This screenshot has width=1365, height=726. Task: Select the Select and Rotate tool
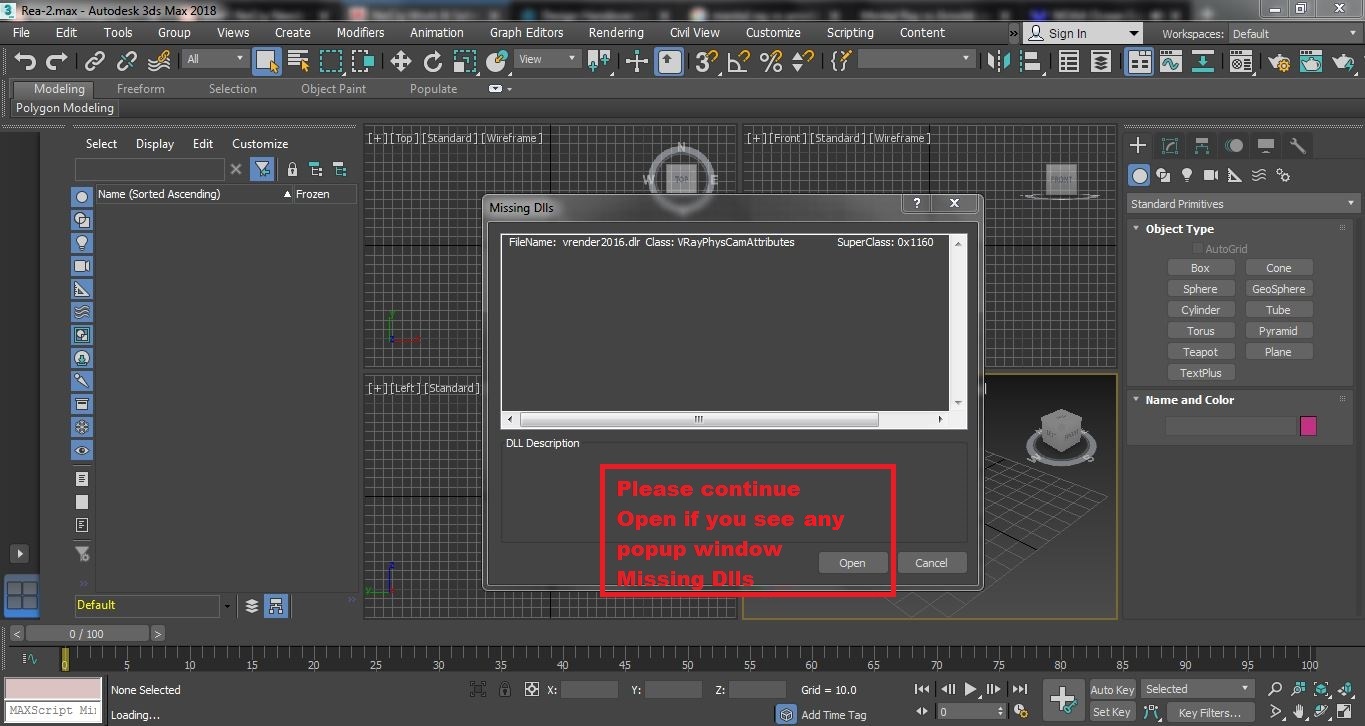tap(432, 62)
